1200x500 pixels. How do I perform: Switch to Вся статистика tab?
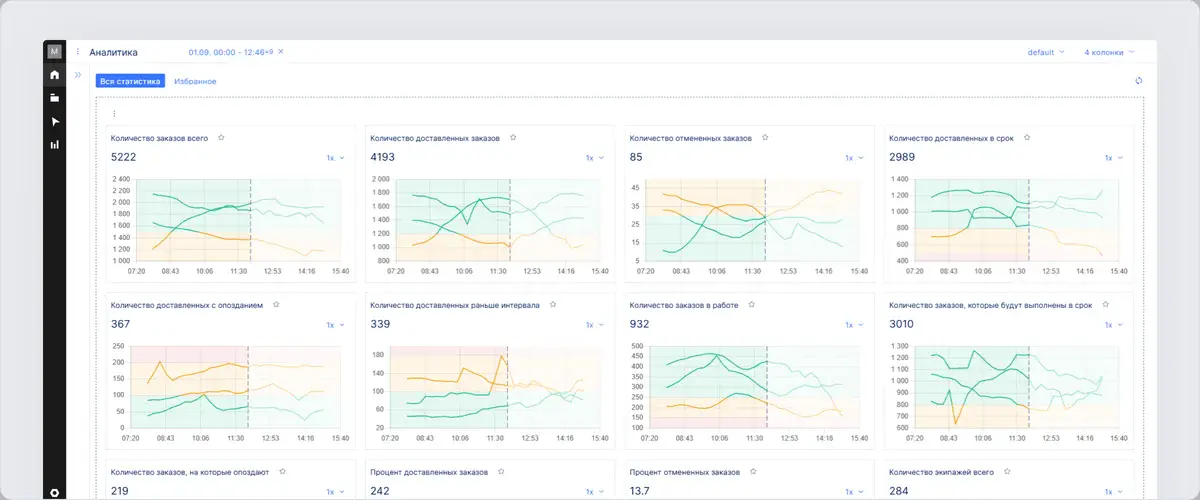pos(131,81)
